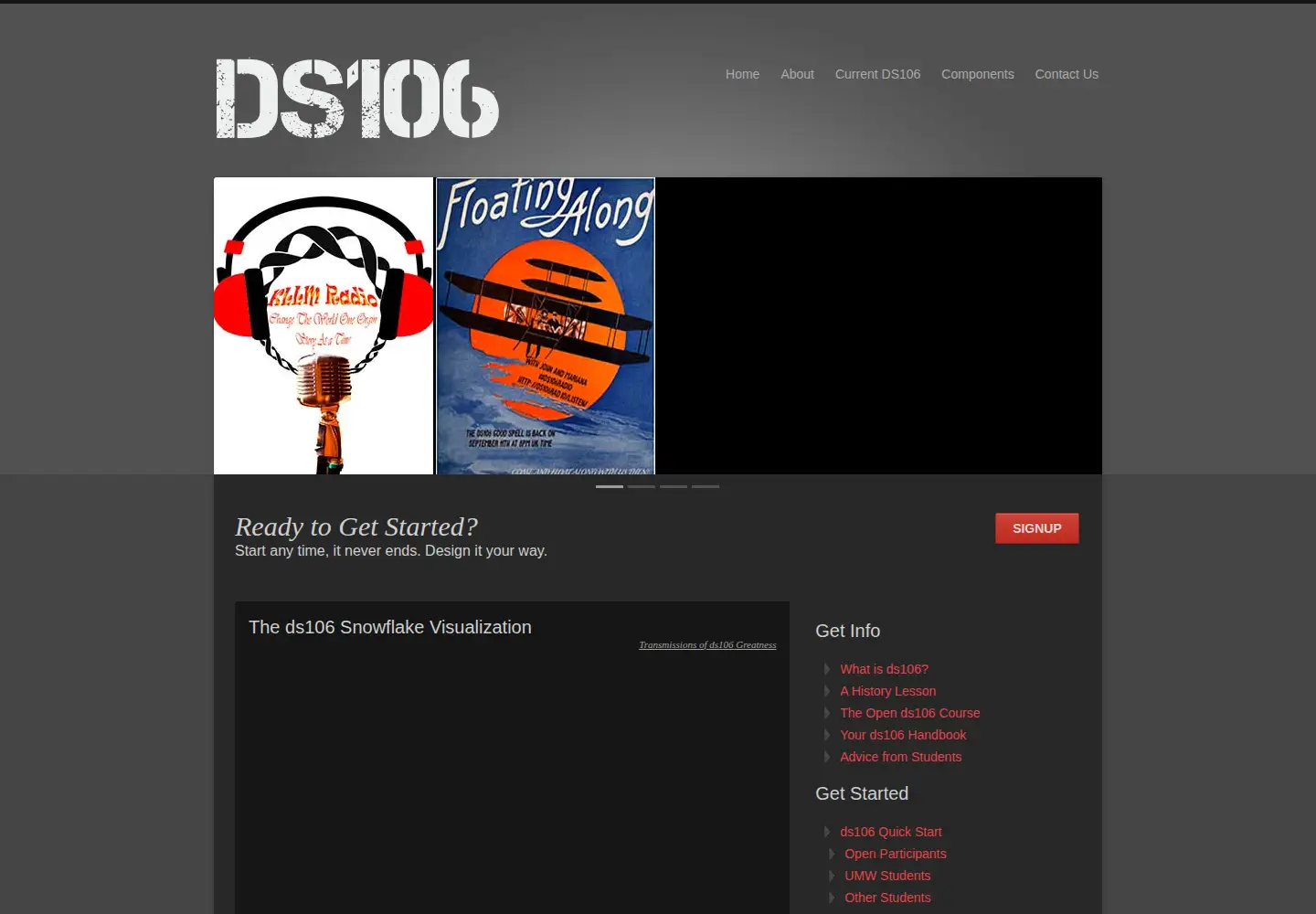This screenshot has height=914, width=1316.
Task: Select the fourth slider indicator bar
Action: (706, 486)
